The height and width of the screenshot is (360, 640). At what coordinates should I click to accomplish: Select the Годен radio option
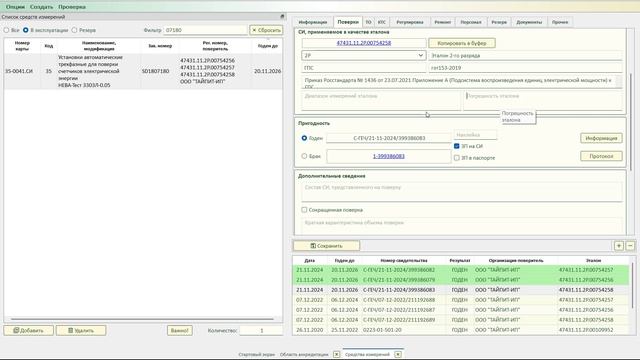(x=304, y=138)
